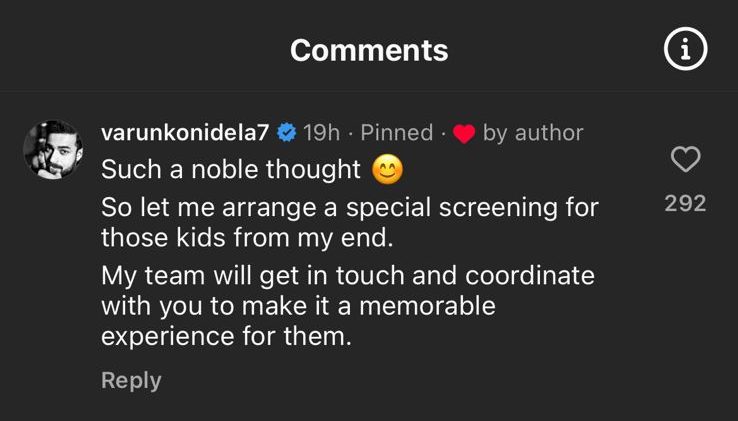Click the Comments header title

click(x=369, y=50)
